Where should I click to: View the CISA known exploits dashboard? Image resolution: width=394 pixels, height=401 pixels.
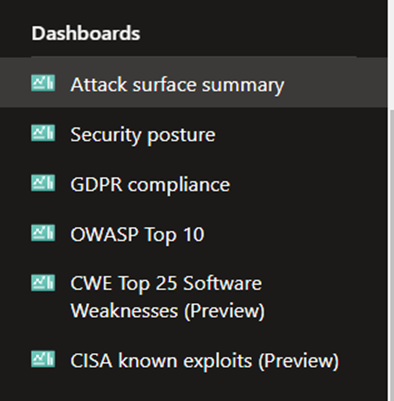point(205,361)
